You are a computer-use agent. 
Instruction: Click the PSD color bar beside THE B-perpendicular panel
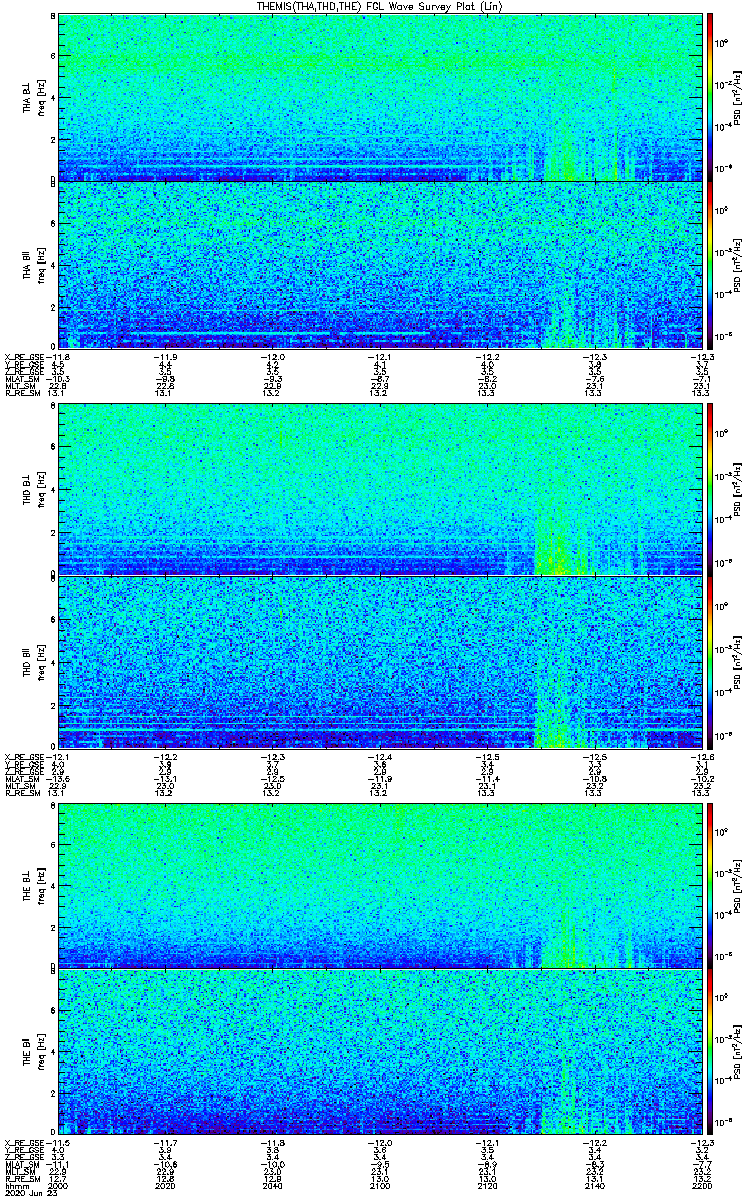click(x=711, y=885)
